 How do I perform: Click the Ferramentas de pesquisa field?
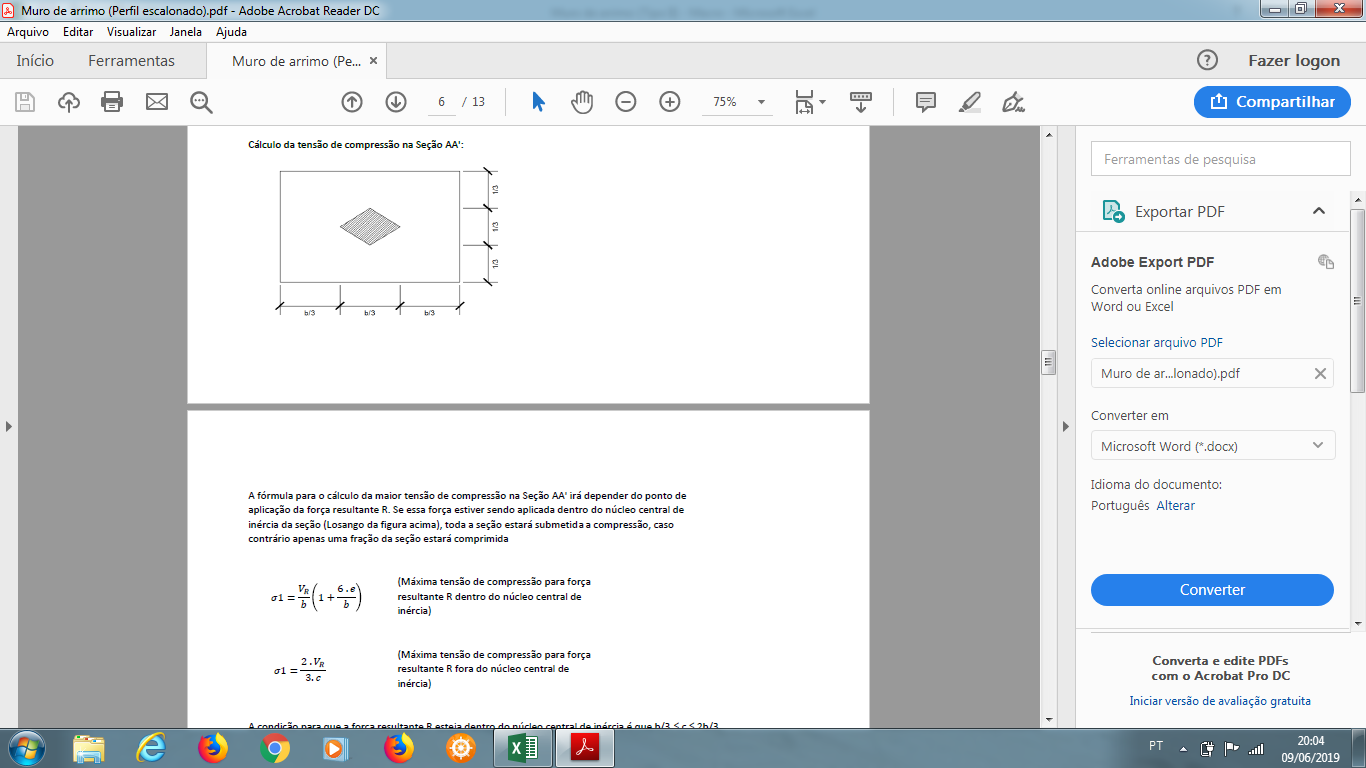click(x=1220, y=159)
